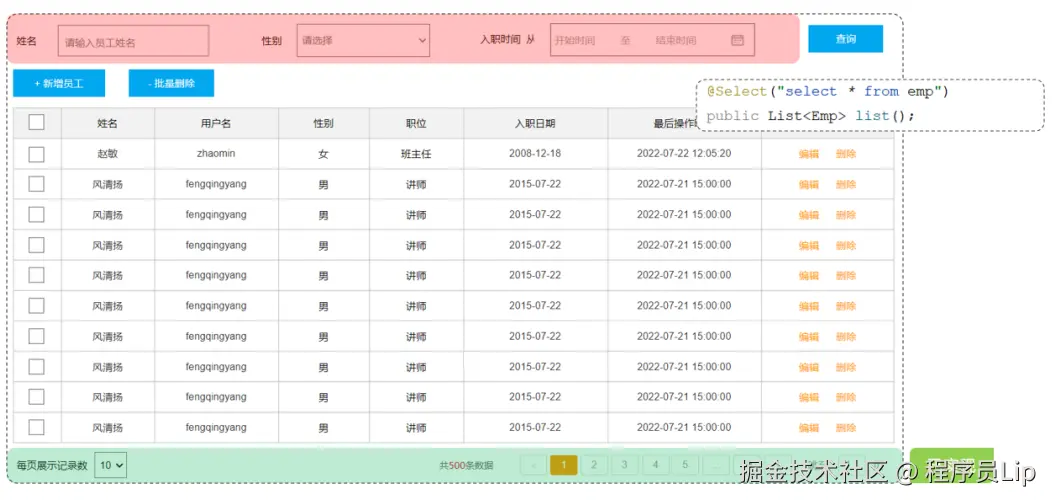
Task: Click the 每页展示记录数 label
Action: click(52, 465)
